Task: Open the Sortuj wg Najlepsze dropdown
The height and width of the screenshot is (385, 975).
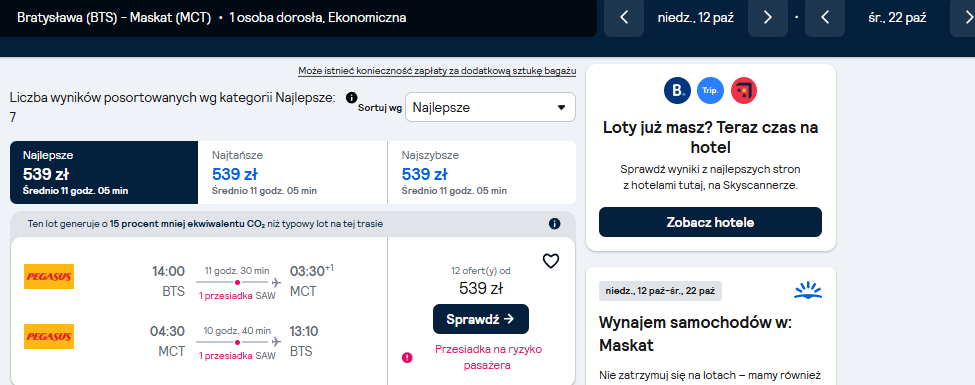Action: [x=490, y=108]
